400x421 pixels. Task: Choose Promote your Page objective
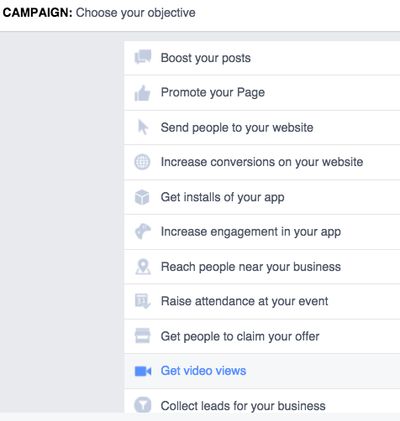click(262, 93)
